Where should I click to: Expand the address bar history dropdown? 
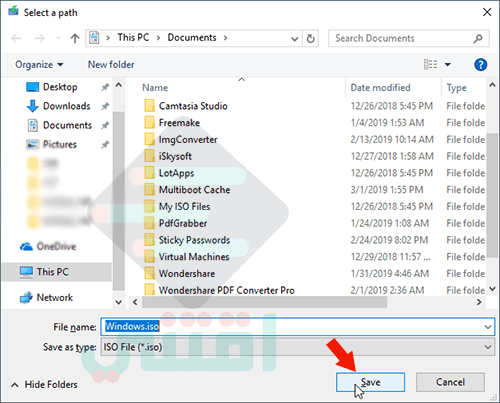294,39
